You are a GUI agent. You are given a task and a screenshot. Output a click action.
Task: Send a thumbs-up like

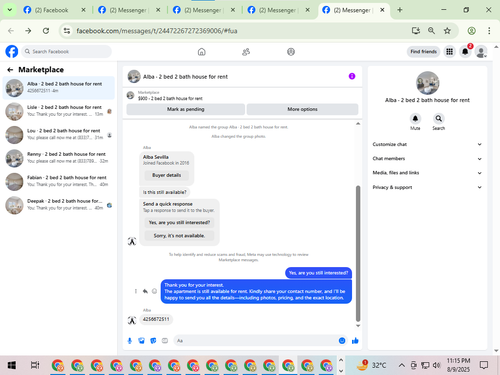pyautogui.click(x=355, y=340)
